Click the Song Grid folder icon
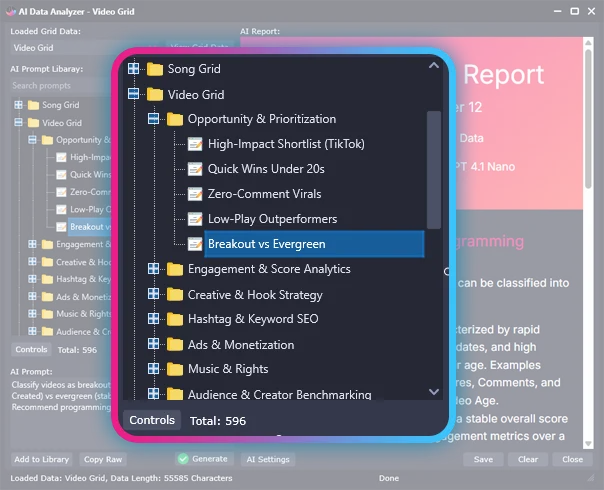The height and width of the screenshot is (490, 604). click(154, 69)
